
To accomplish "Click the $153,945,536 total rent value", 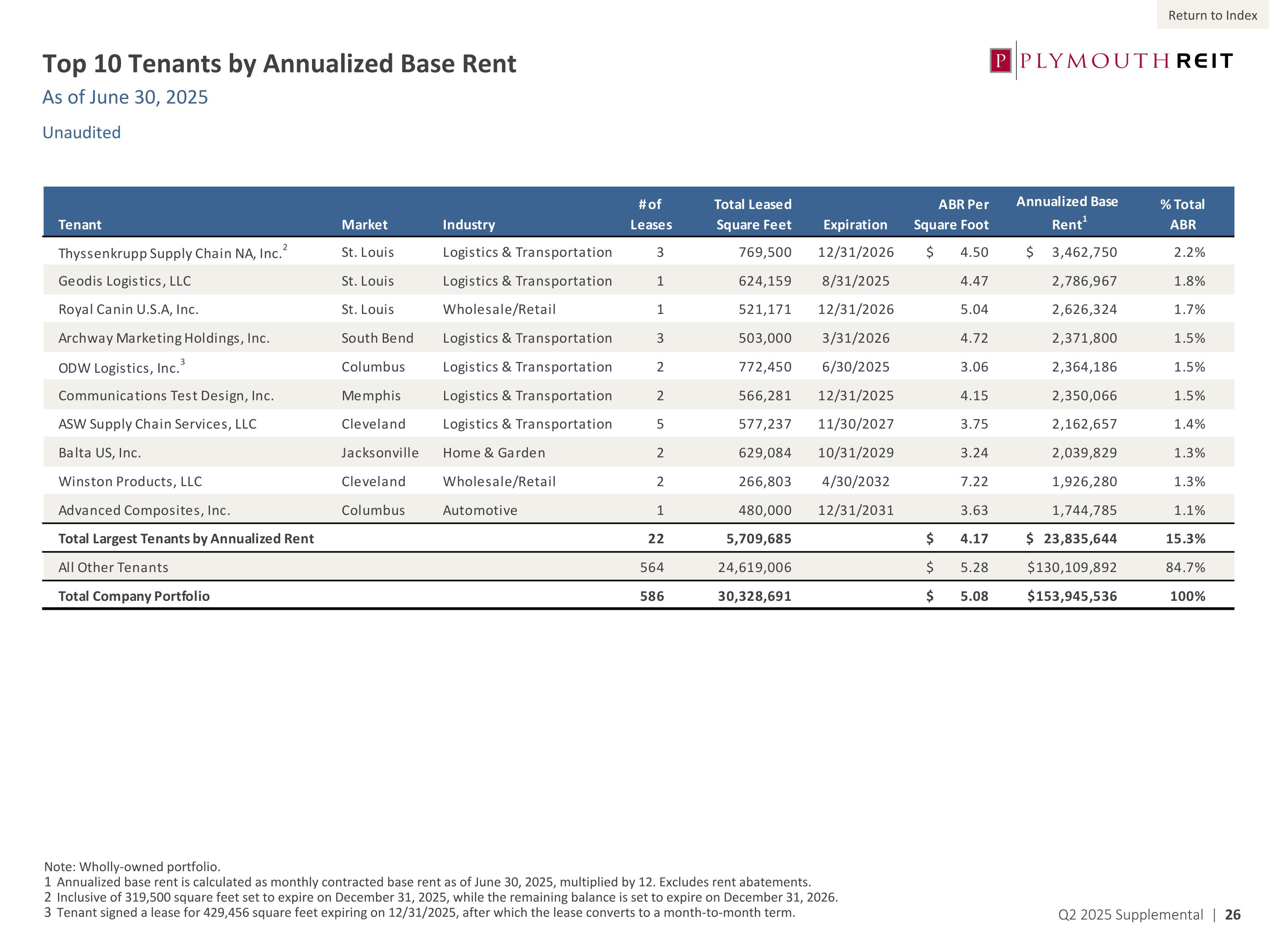I will coord(1071,596).
